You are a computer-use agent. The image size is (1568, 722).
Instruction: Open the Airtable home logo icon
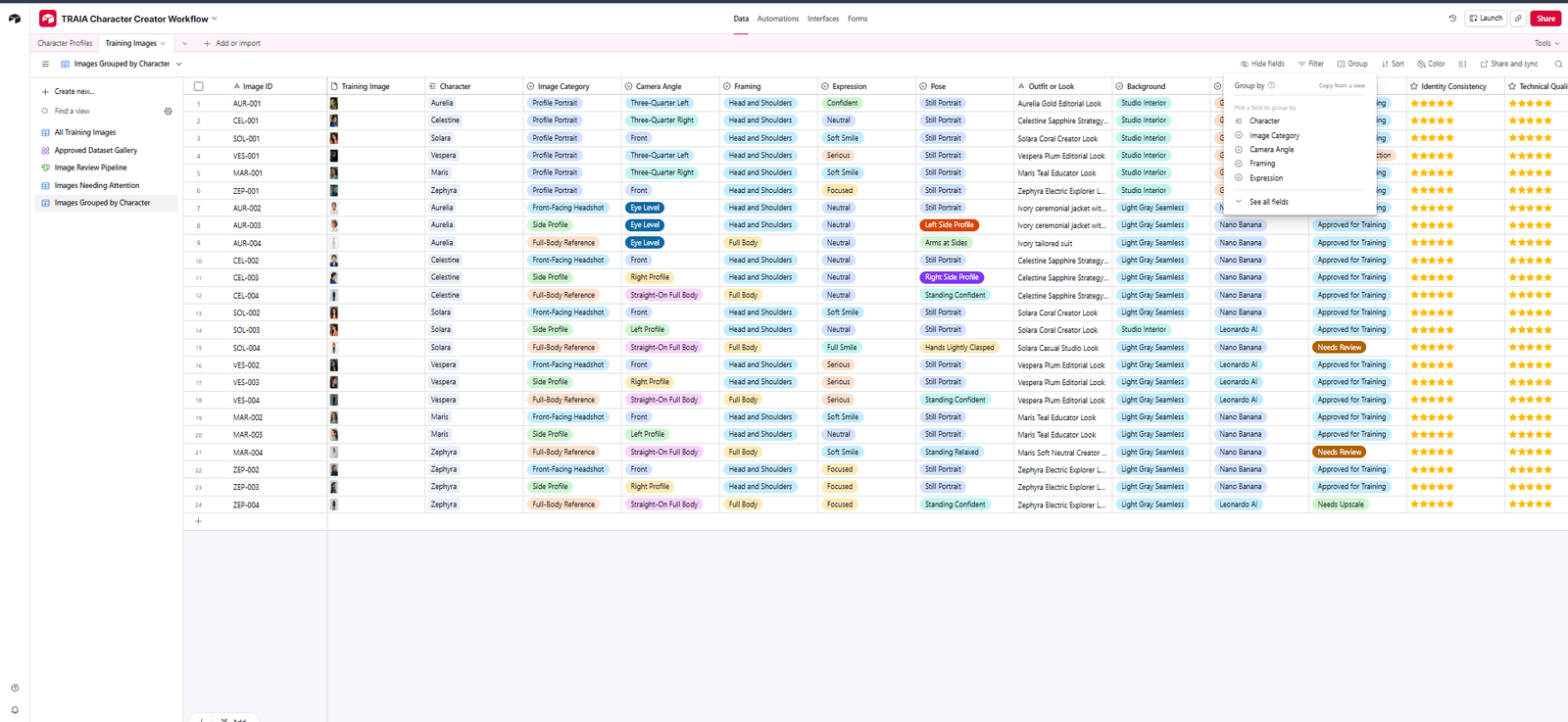[x=15, y=18]
